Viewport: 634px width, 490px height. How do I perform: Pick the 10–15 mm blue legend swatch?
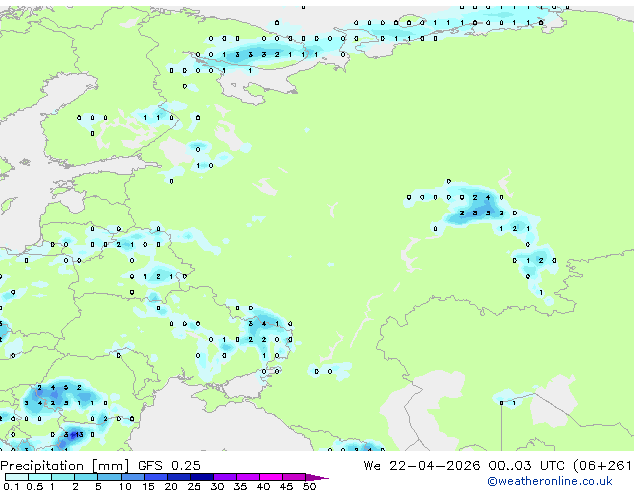(x=133, y=477)
